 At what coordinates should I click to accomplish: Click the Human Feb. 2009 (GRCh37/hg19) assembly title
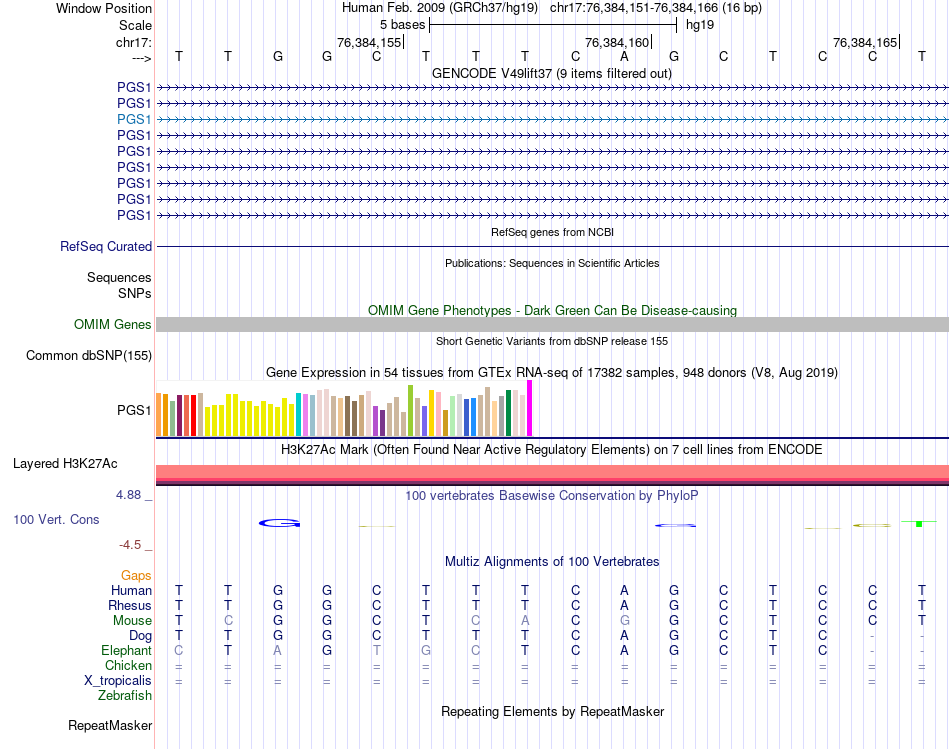(x=439, y=8)
